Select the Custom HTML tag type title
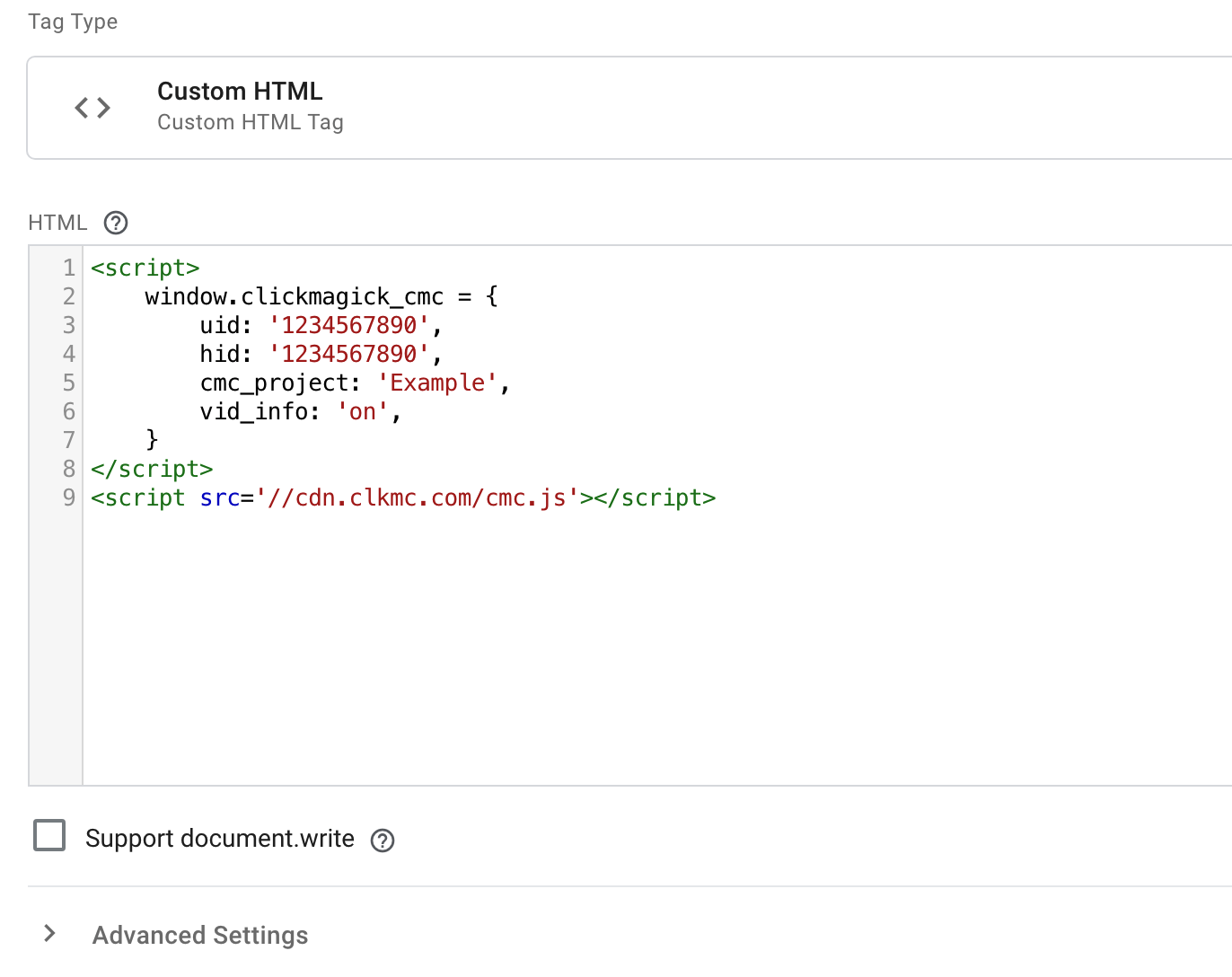This screenshot has width=1232, height=977. 240,92
